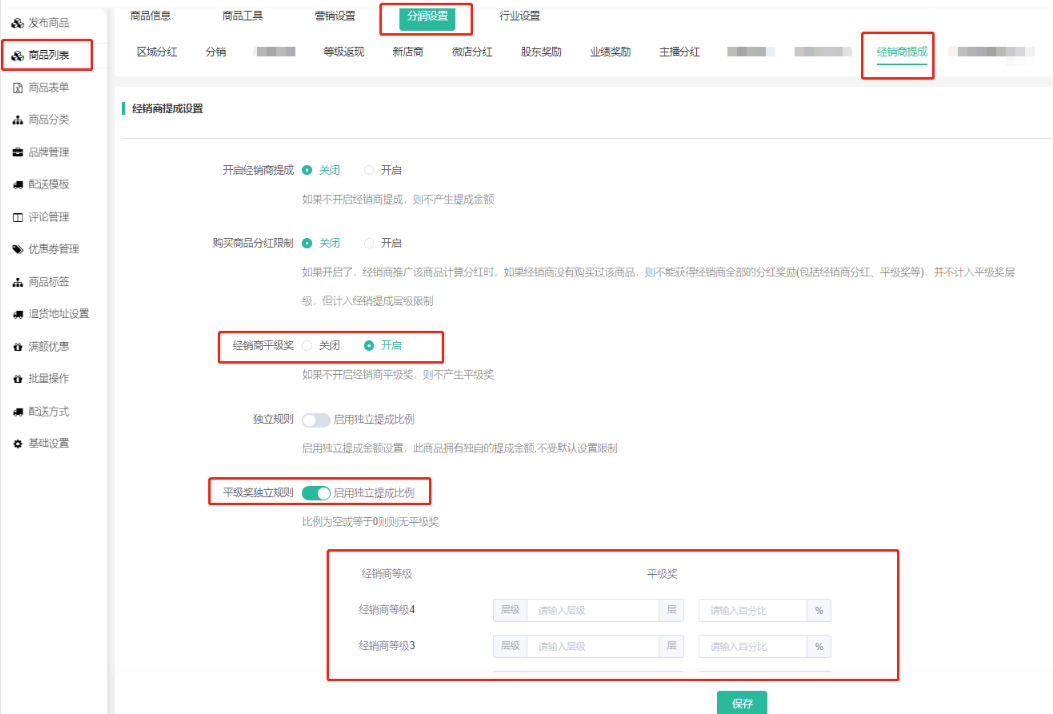This screenshot has width=1053, height=714.
Task: Click the 商品分类 hierarchy icon
Action: click(x=17, y=120)
